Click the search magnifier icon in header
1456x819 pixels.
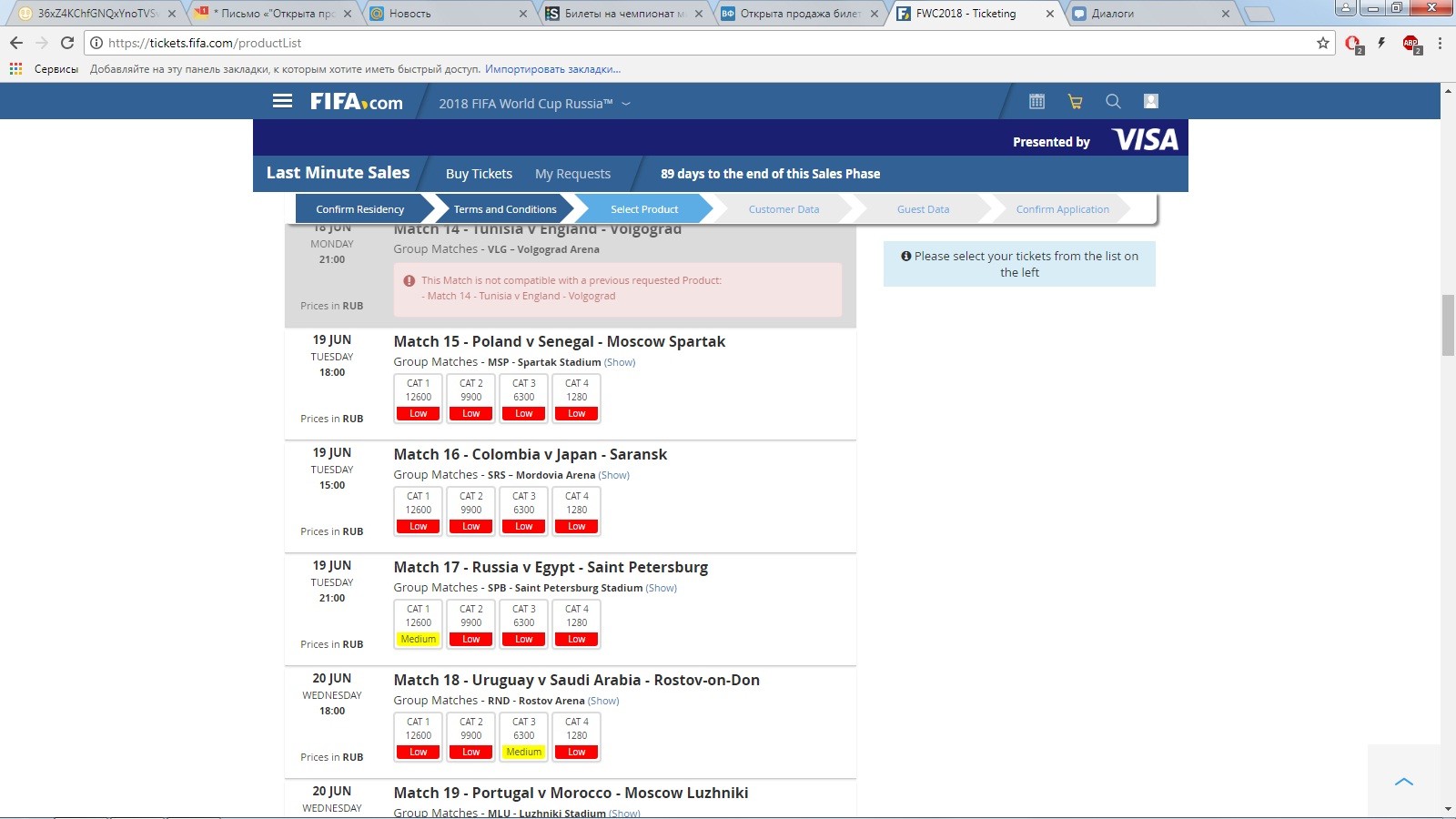pos(1113,101)
